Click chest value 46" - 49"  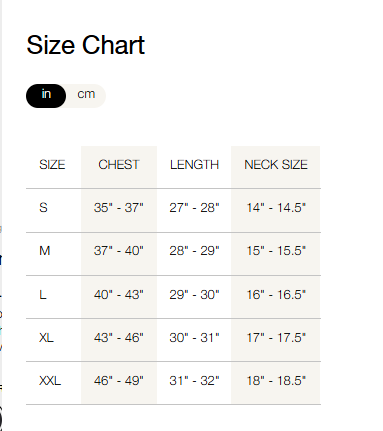pyautogui.click(x=119, y=381)
